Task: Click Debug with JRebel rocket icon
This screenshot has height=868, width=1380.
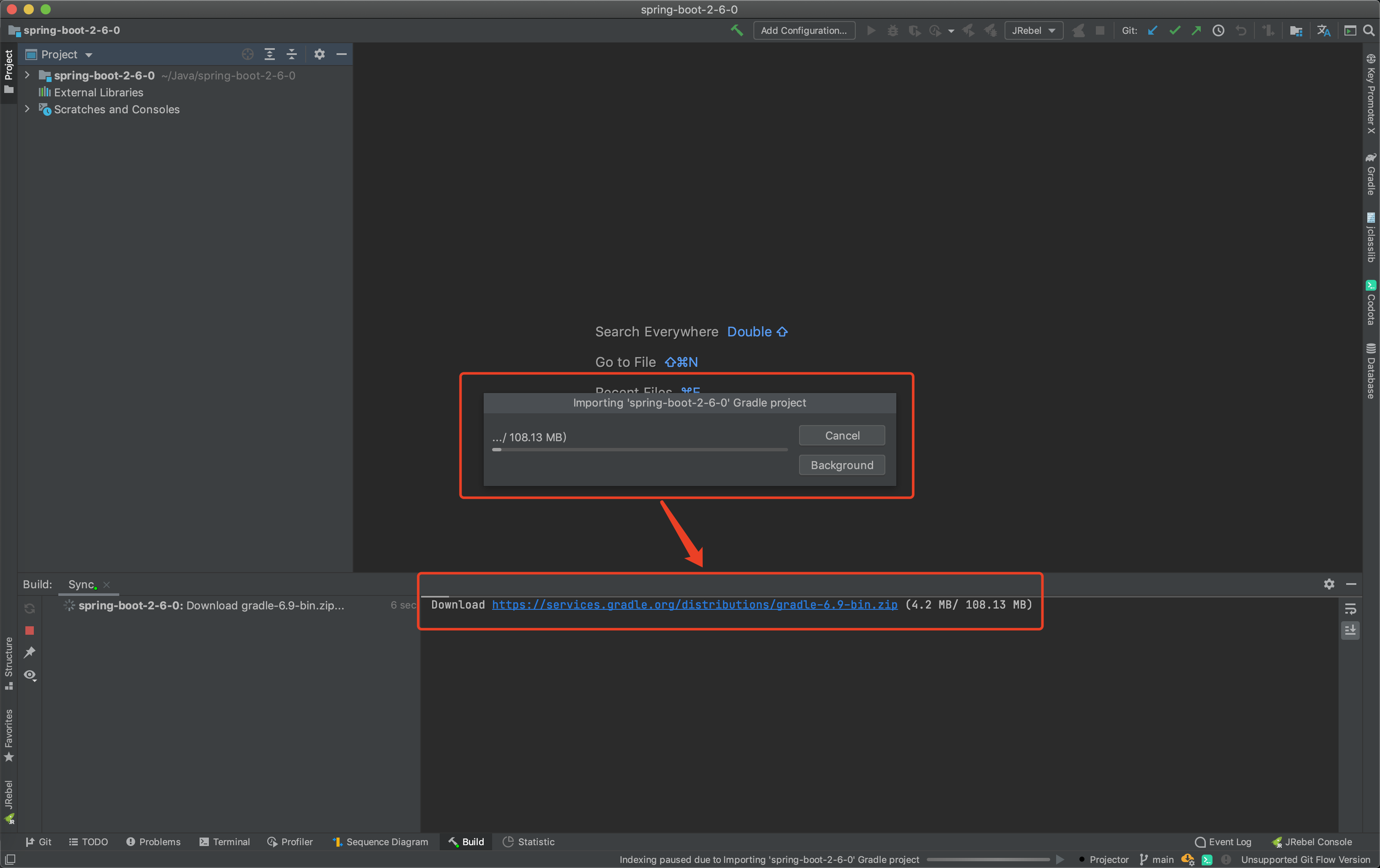Action: pos(991,30)
